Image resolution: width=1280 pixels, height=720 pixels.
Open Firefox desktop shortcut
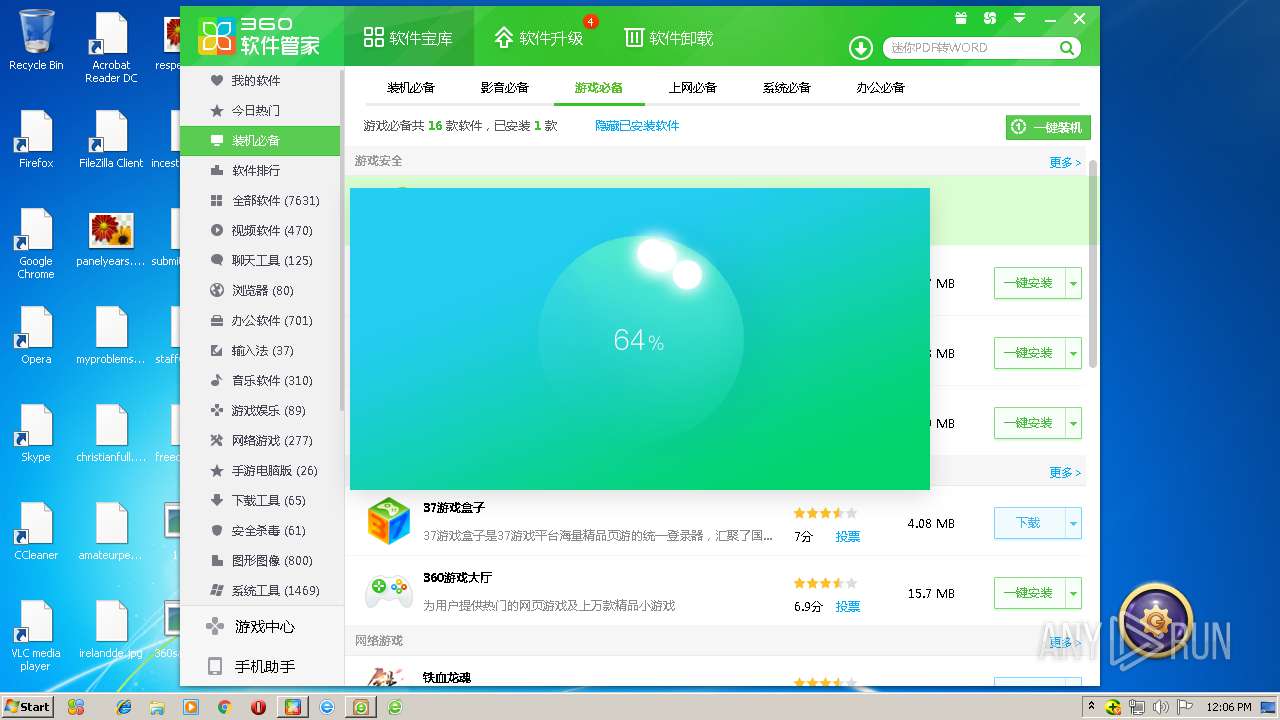(x=36, y=139)
